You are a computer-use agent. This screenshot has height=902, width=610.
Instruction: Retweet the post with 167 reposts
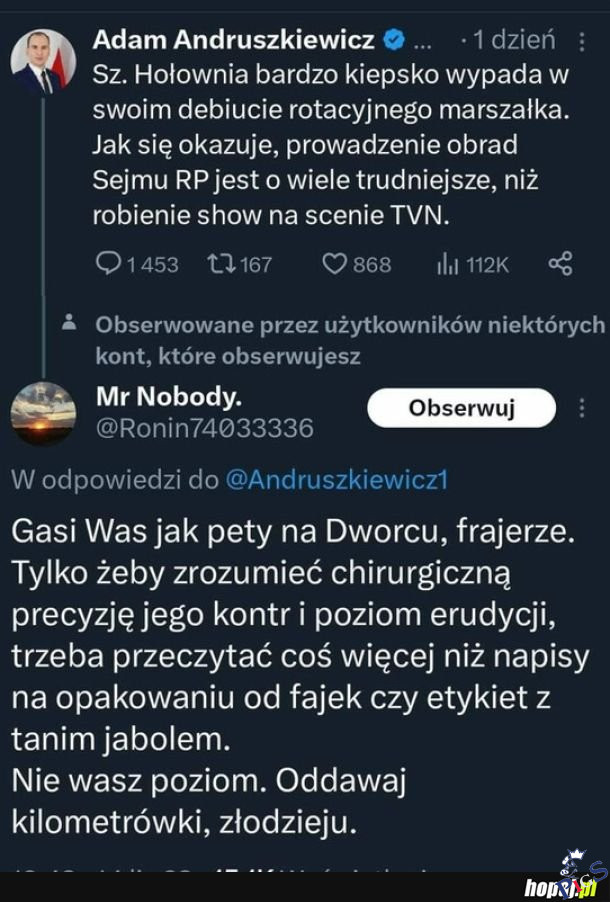click(x=217, y=264)
